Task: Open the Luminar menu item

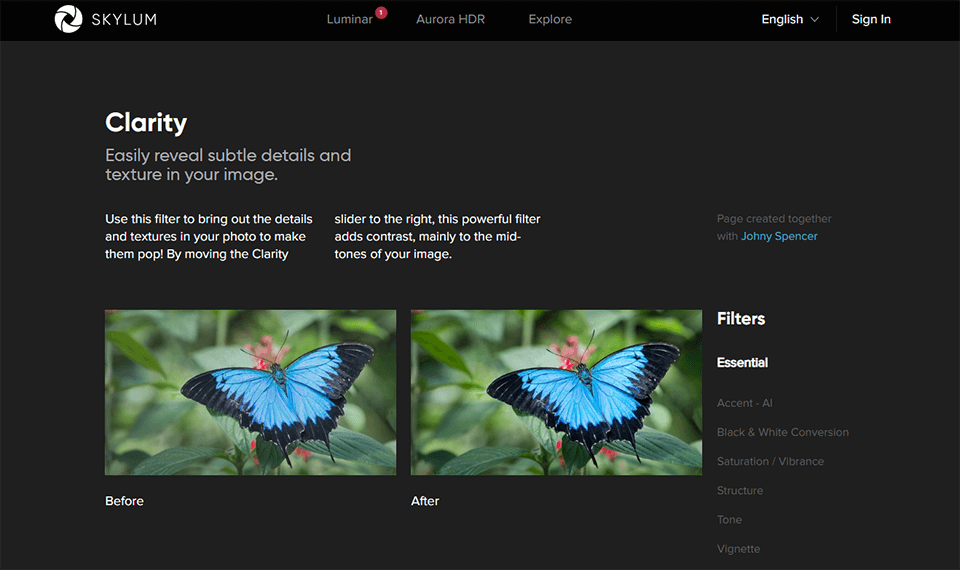Action: [x=350, y=20]
